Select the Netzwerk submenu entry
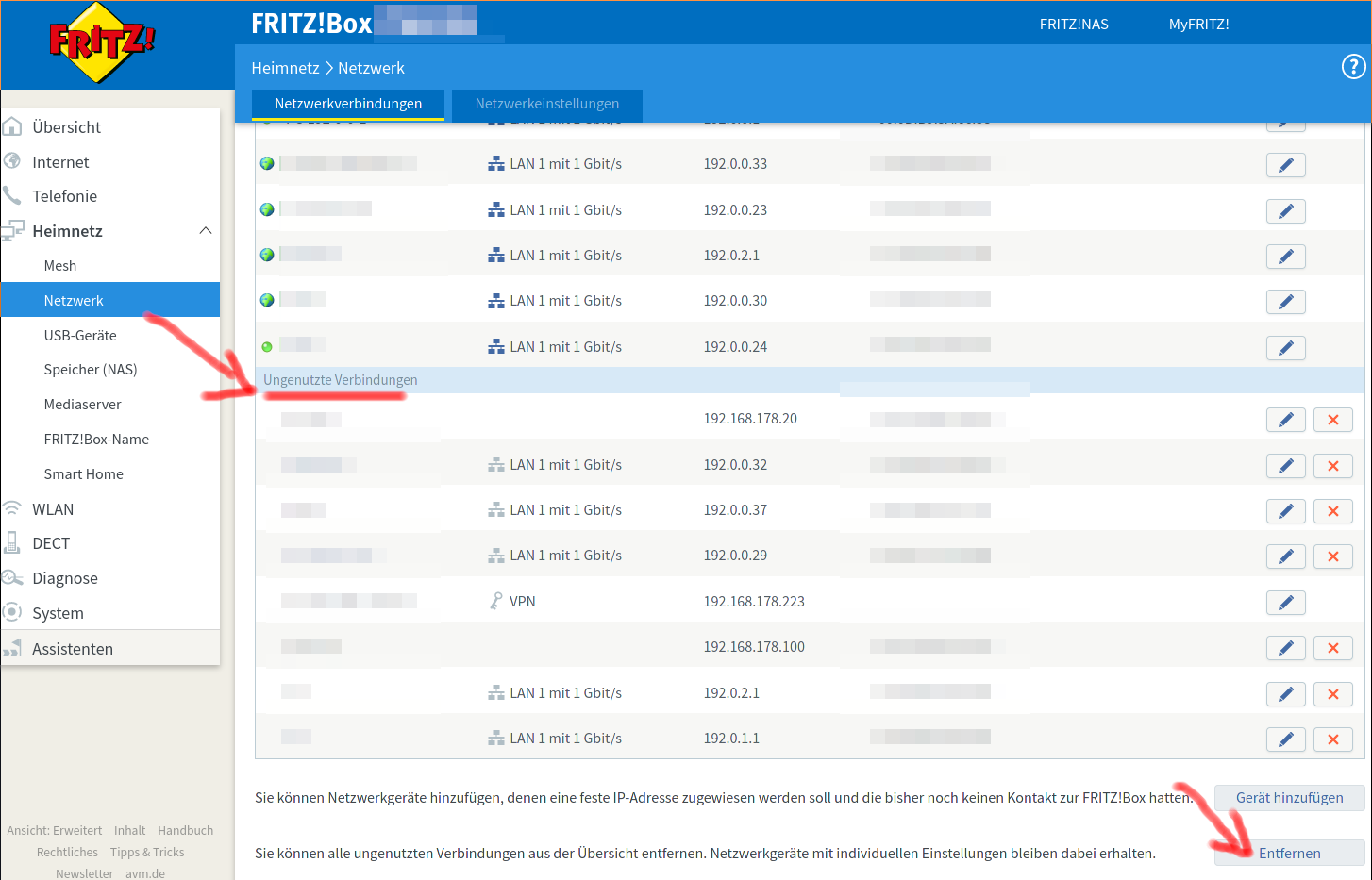The height and width of the screenshot is (880, 1372). coord(110,300)
